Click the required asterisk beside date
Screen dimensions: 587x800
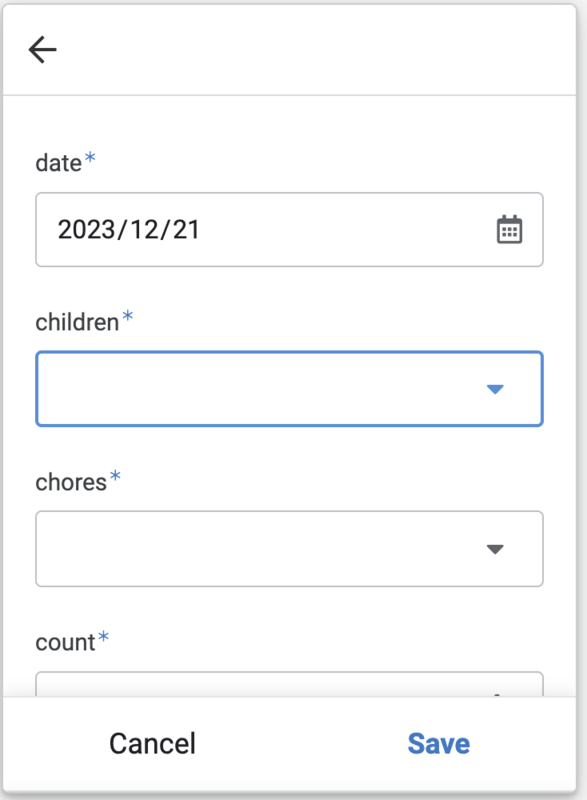click(90, 157)
